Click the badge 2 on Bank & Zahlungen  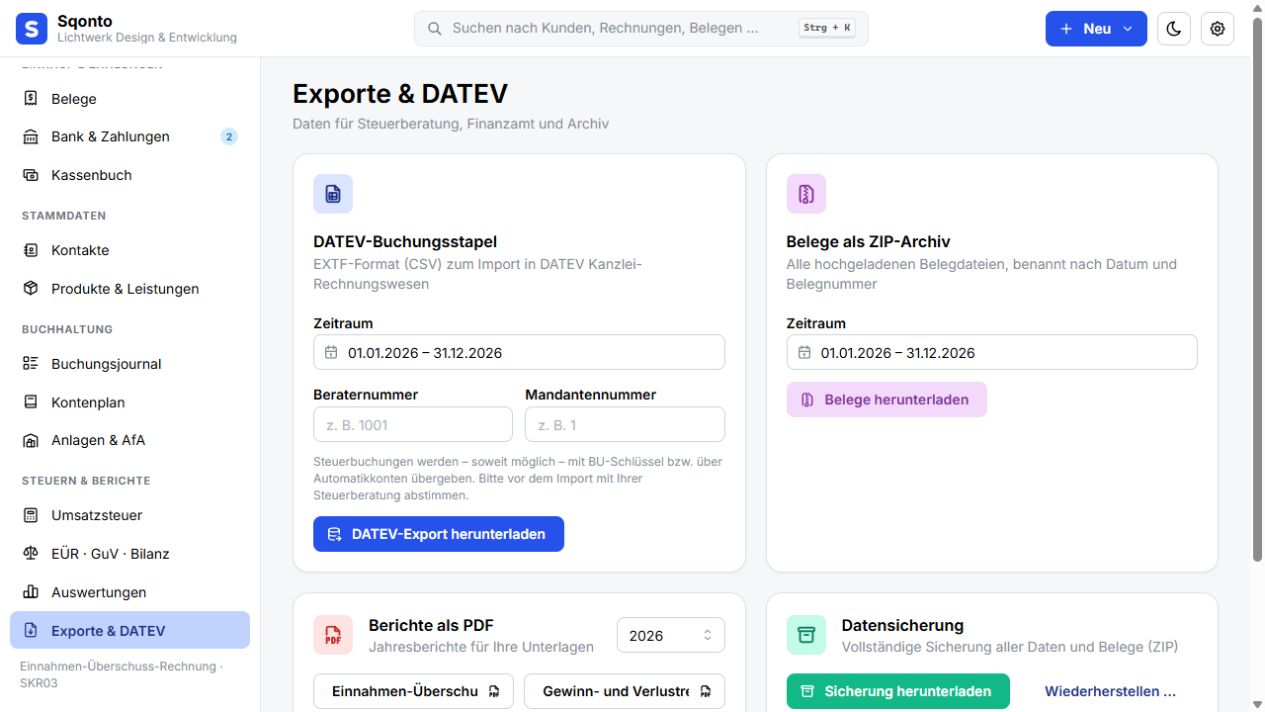click(x=229, y=137)
